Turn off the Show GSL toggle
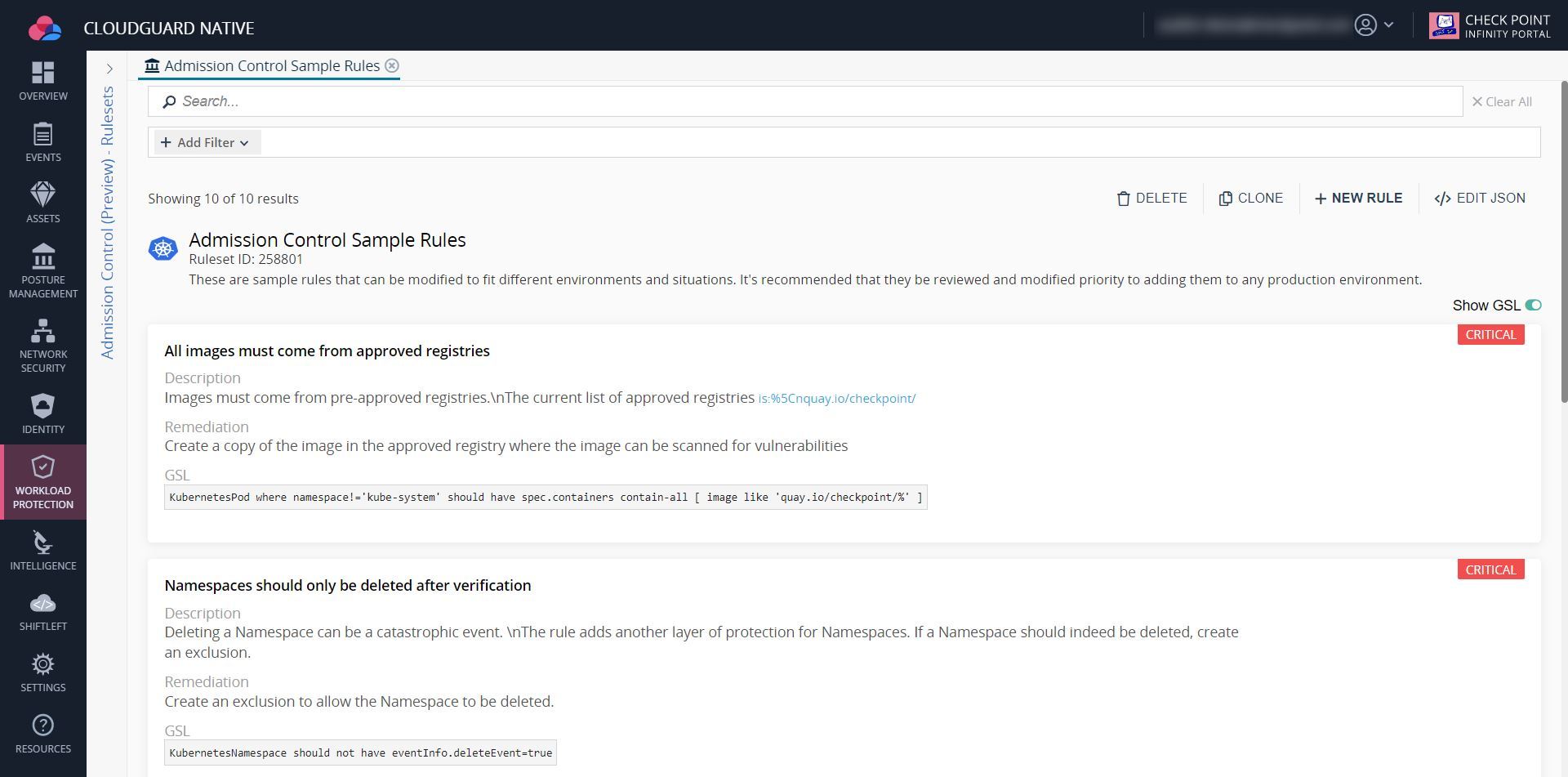Viewport: 1568px width, 777px height. 1533,306
